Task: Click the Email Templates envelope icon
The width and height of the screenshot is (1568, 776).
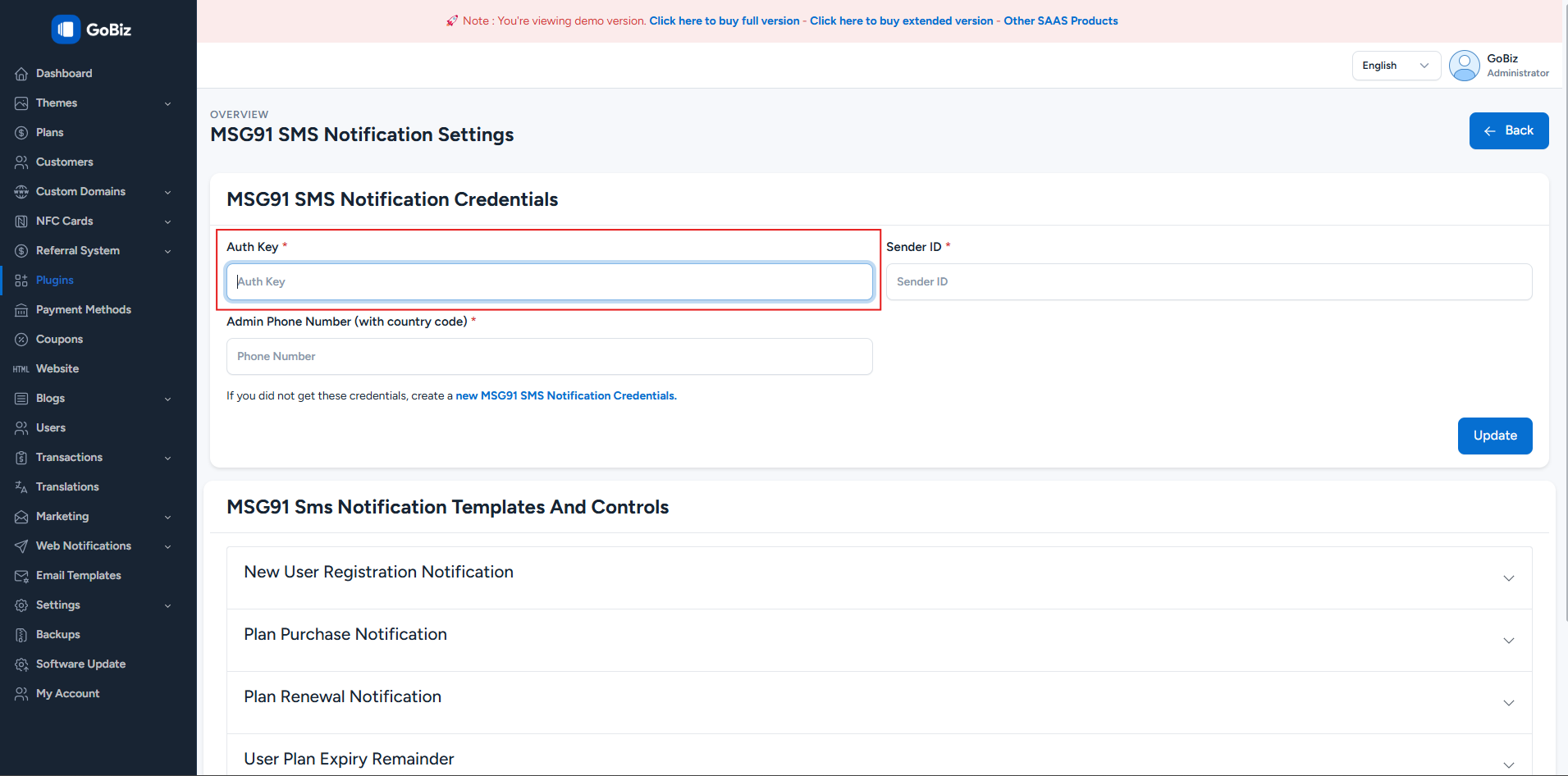Action: point(21,576)
